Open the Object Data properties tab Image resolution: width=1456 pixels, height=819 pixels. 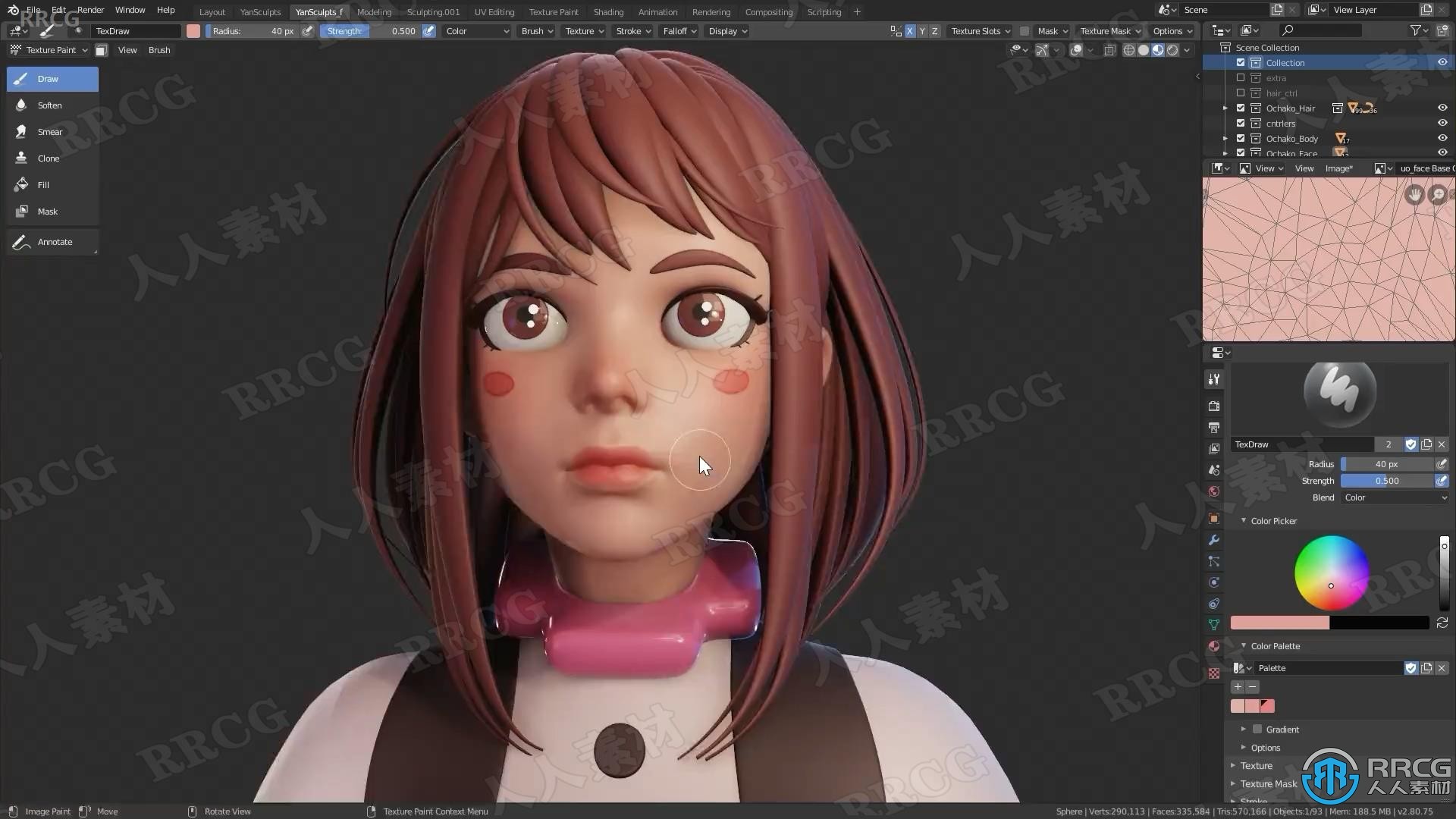1214,625
